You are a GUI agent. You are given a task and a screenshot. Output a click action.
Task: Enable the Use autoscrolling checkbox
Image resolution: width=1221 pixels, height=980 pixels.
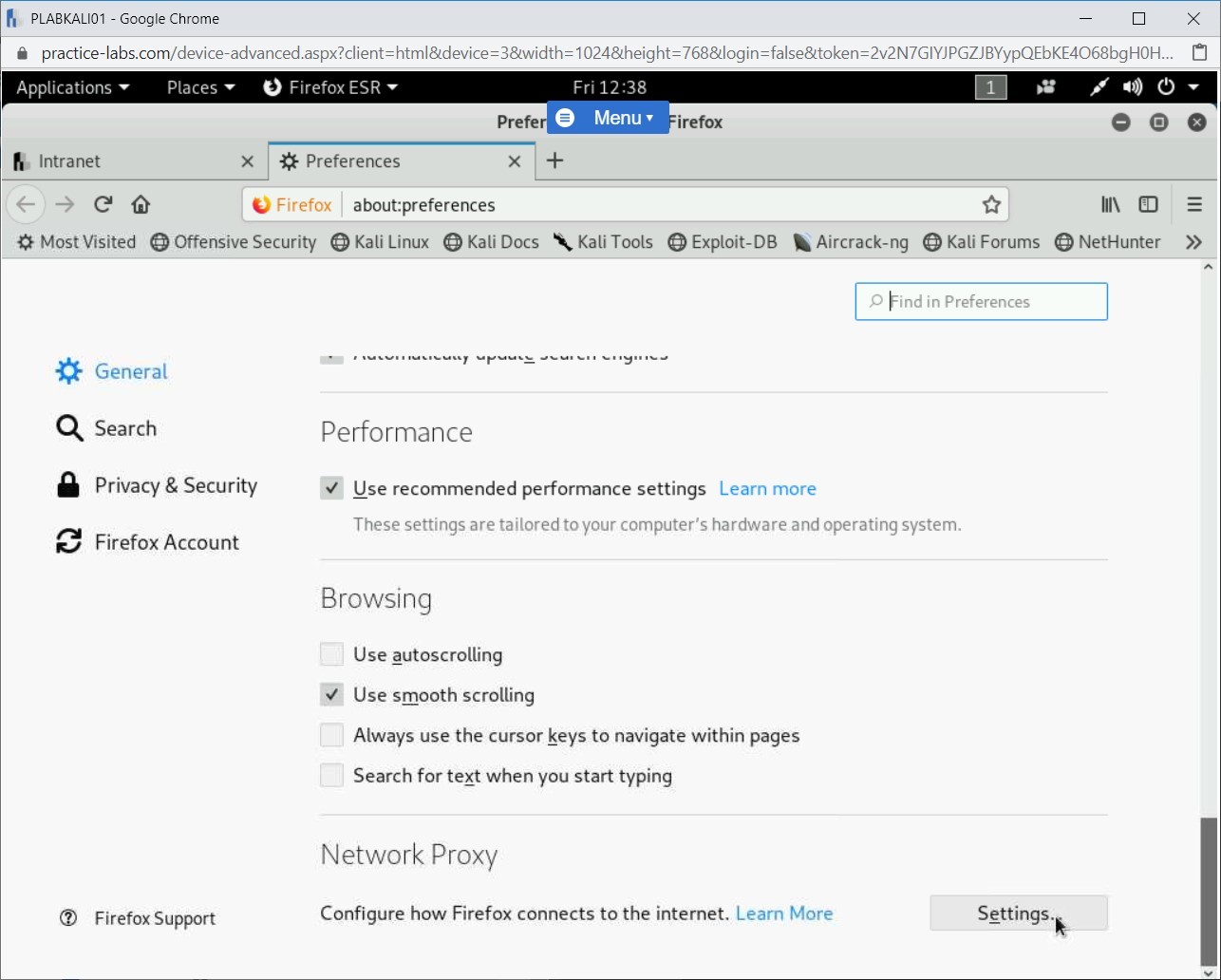(331, 655)
